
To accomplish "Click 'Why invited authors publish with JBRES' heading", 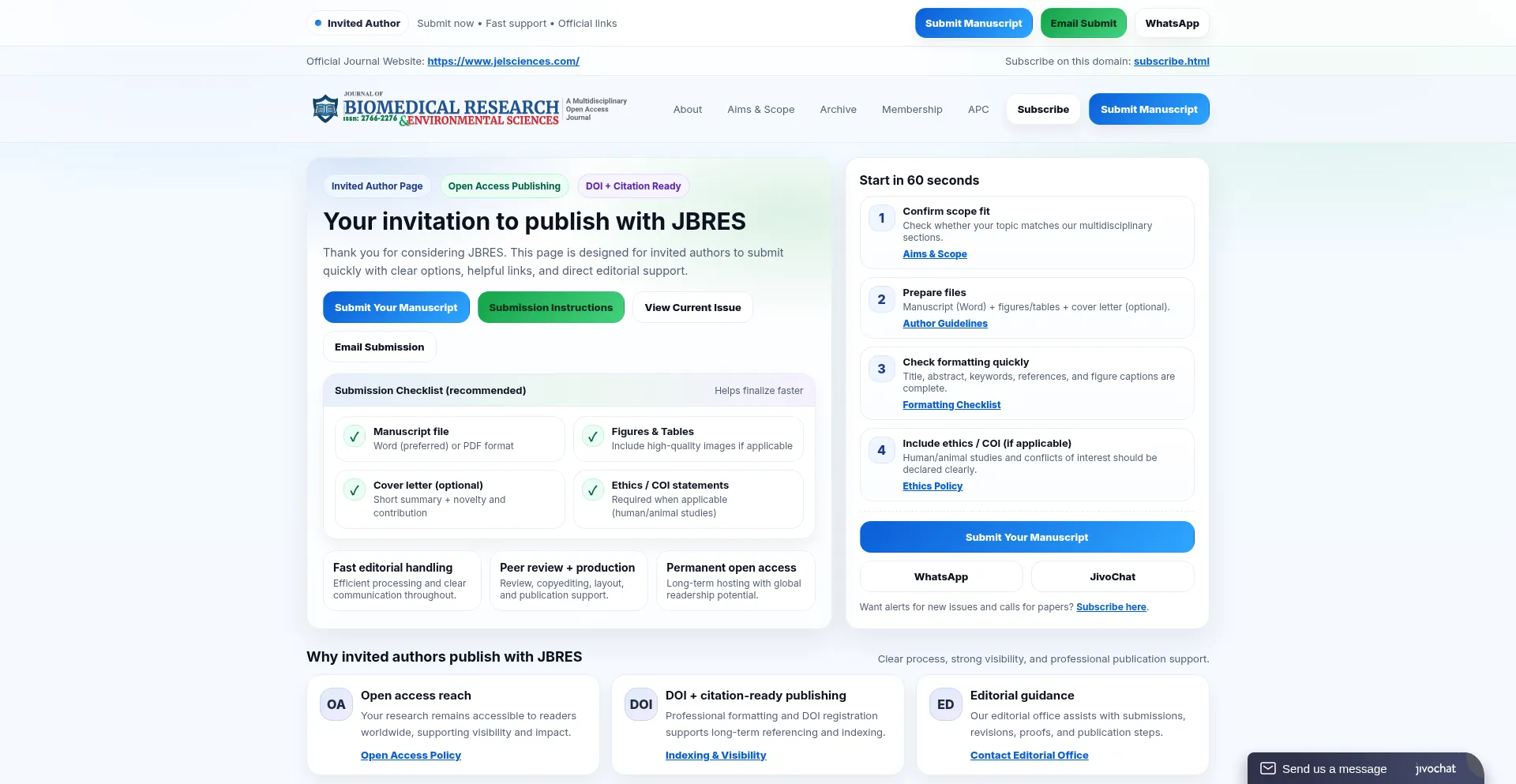I will point(445,656).
